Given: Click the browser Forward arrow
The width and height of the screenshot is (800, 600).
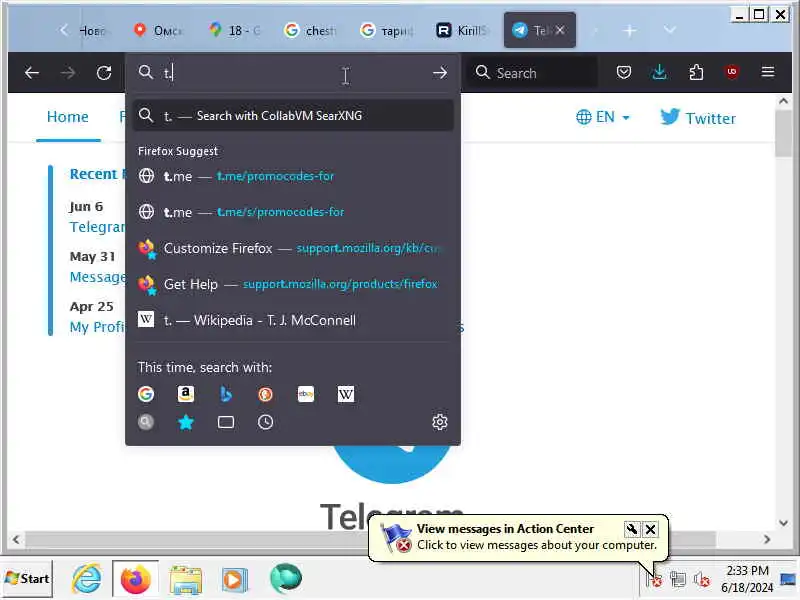Looking at the screenshot, I should click(68, 73).
